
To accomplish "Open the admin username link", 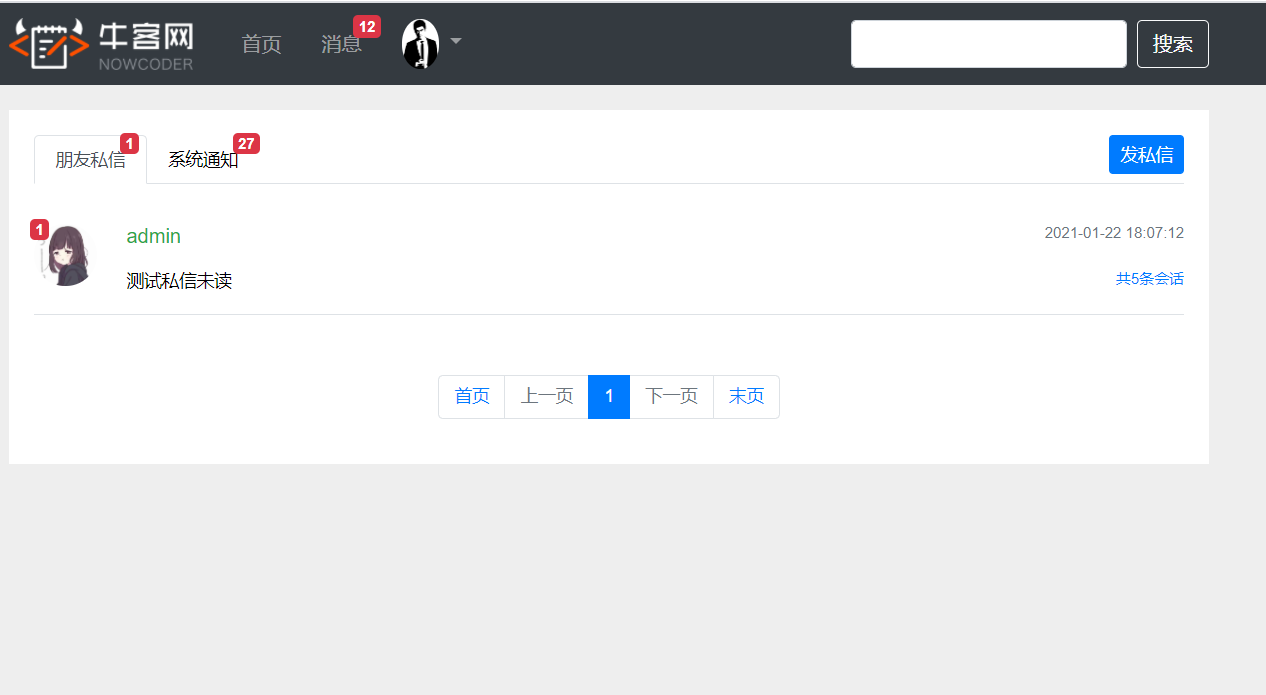I will tap(154, 236).
